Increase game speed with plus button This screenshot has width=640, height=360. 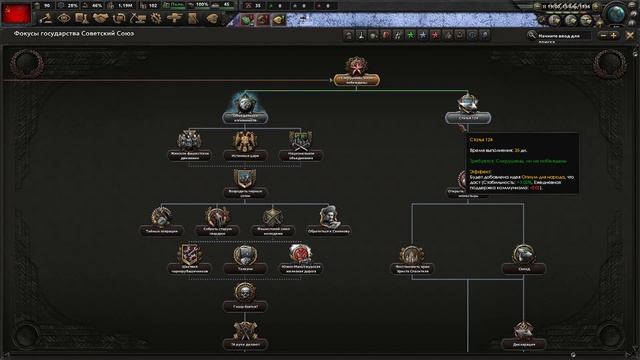tap(596, 6)
